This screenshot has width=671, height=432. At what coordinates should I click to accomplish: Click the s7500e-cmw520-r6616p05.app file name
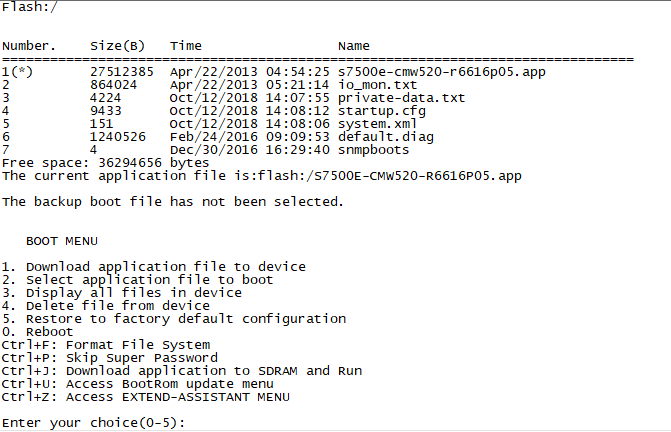pos(442,72)
